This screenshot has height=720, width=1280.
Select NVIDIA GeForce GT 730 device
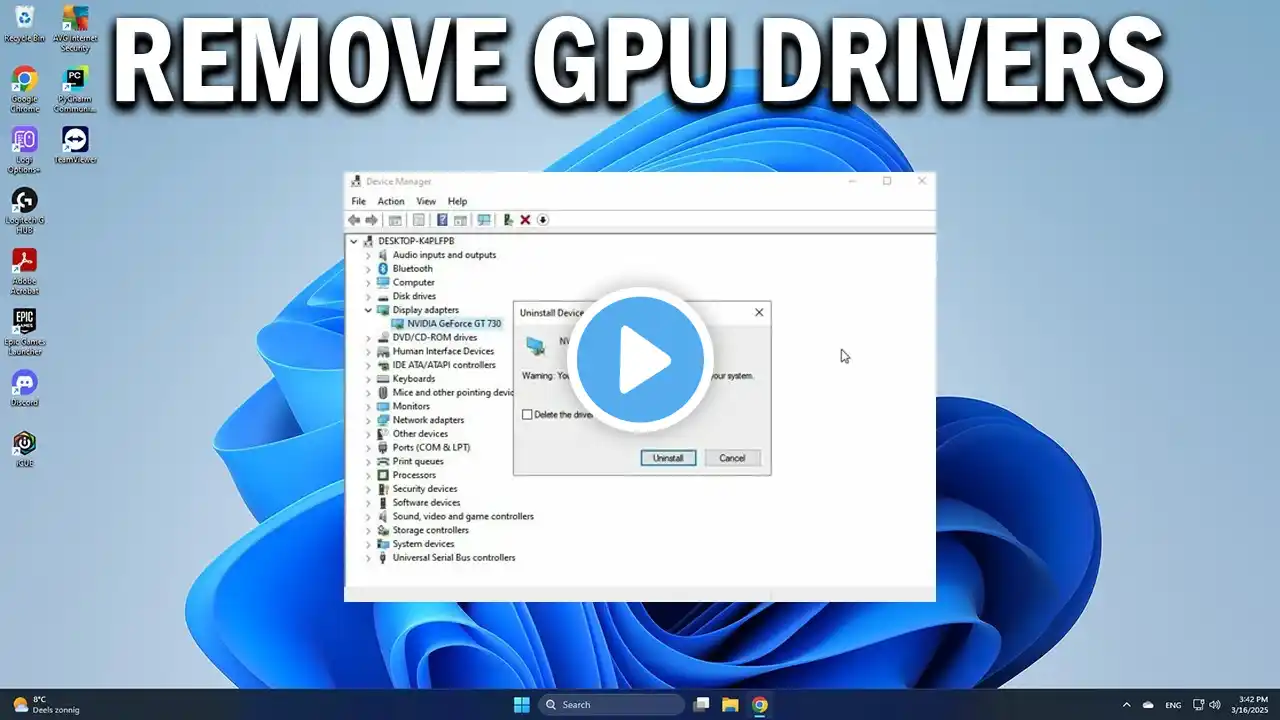point(454,324)
